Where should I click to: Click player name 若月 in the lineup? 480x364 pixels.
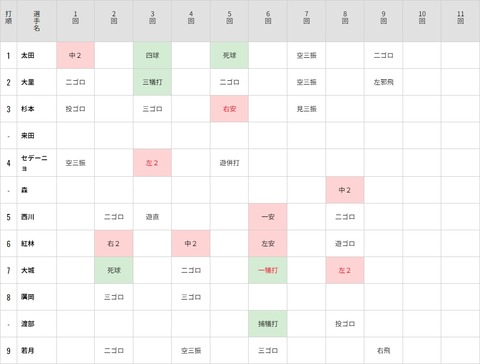(28, 350)
